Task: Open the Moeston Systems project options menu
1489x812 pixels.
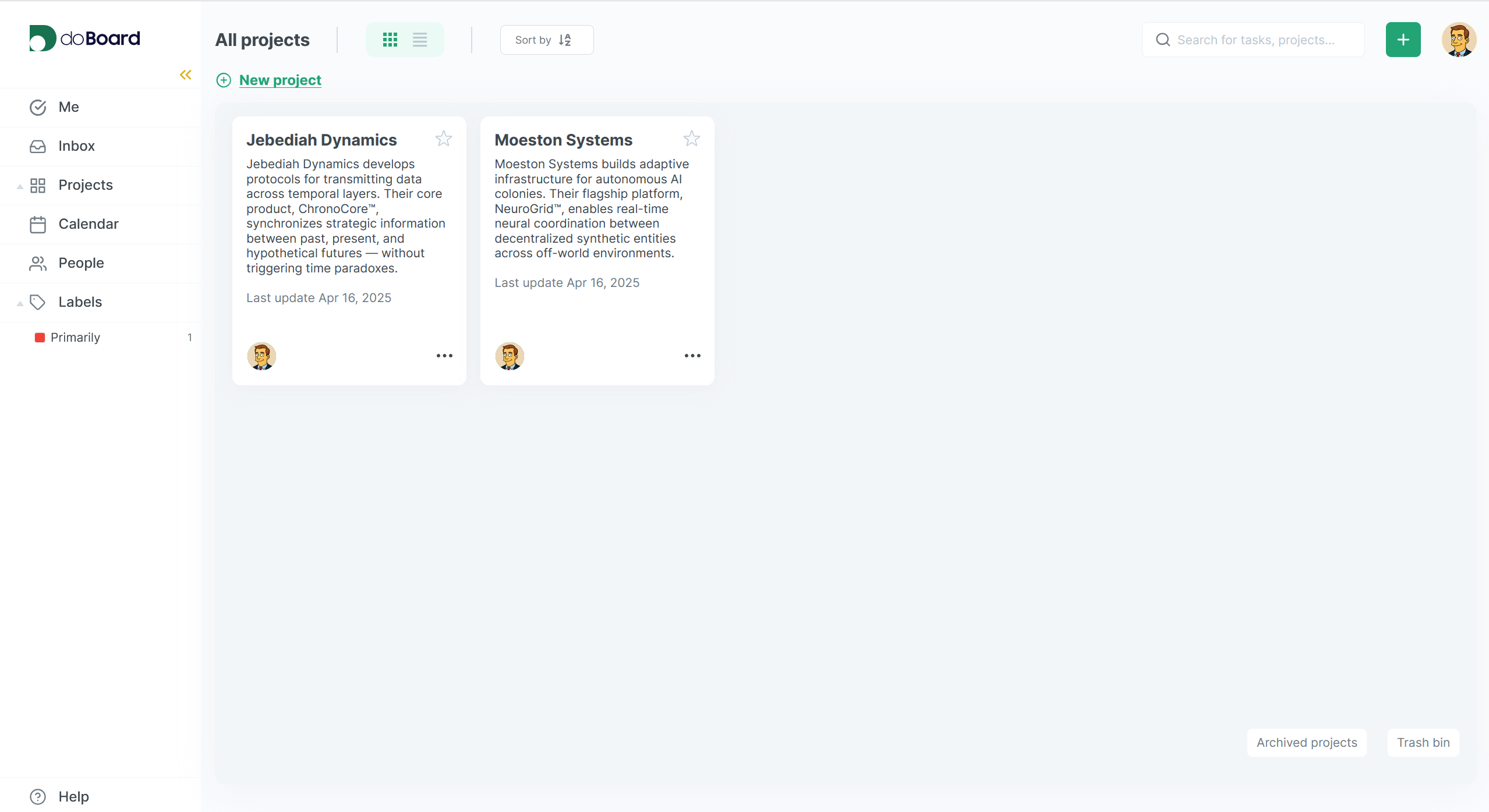Action: click(692, 356)
